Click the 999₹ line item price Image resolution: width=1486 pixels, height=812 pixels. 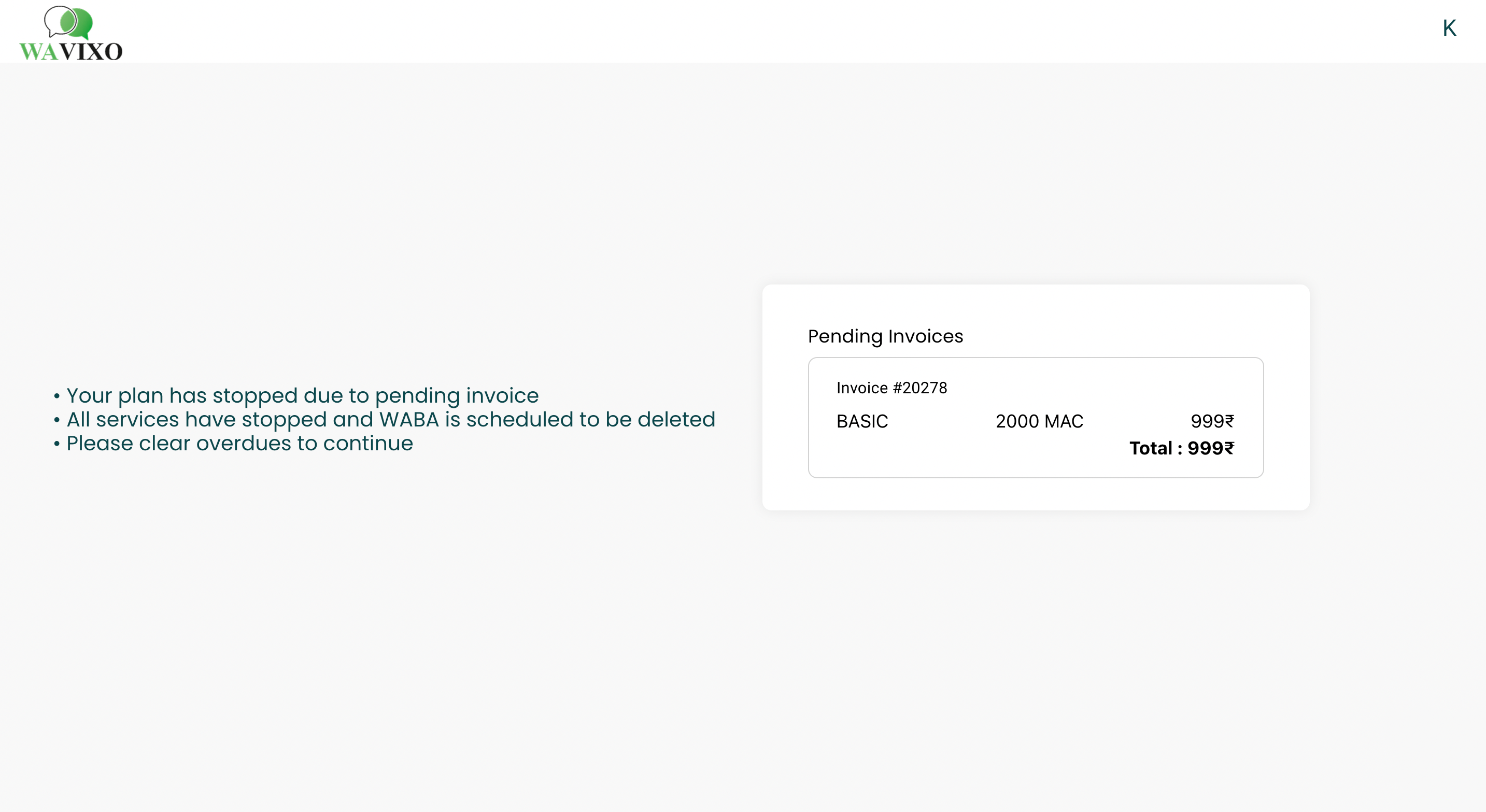point(1211,422)
